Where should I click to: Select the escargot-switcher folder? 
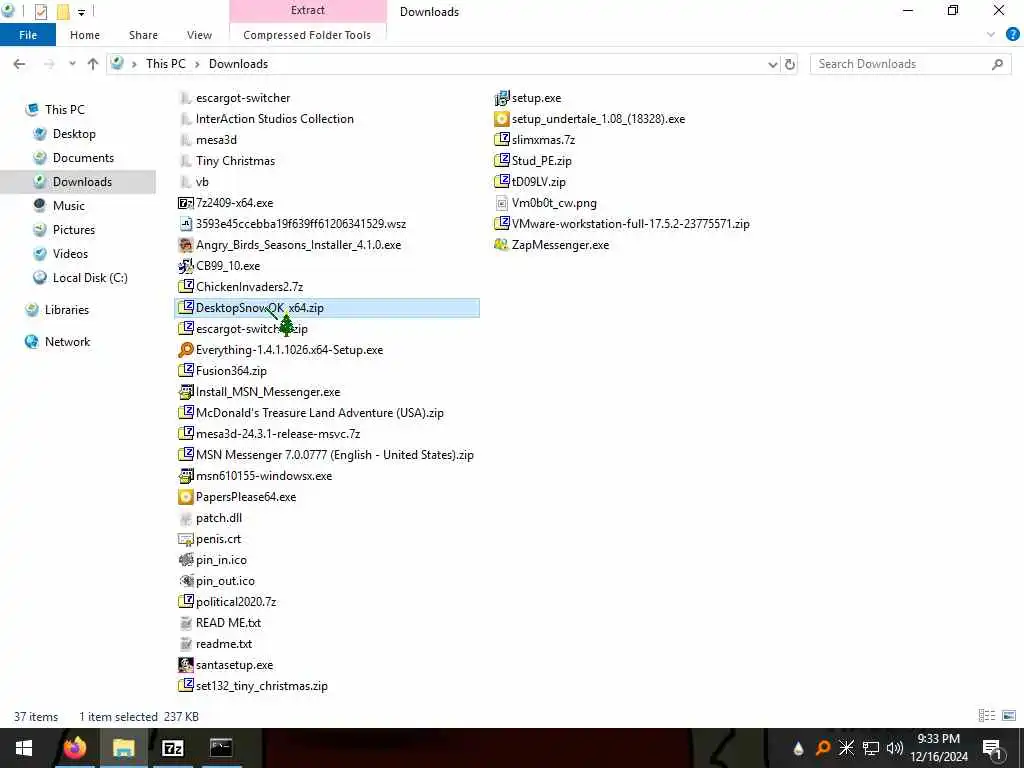click(243, 98)
